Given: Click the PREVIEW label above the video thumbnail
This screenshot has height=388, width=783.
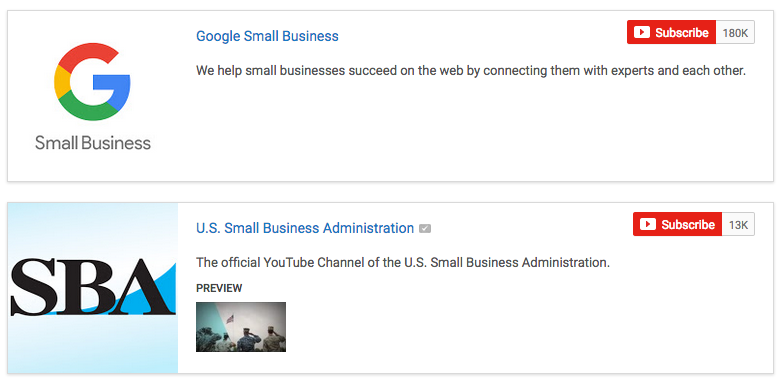Looking at the screenshot, I should pos(219,289).
